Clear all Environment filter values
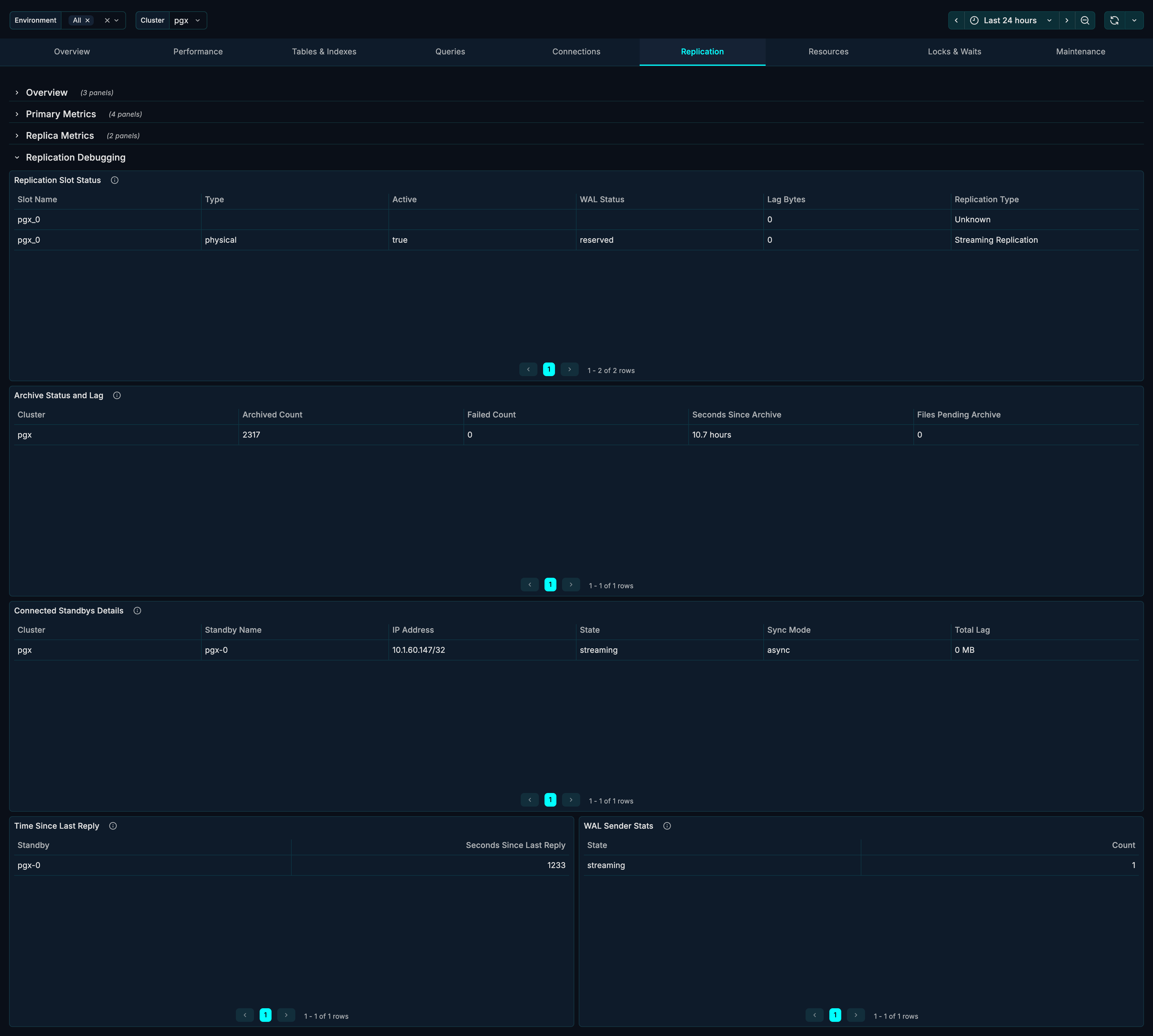Viewport: 1153px width, 1036px height. (x=107, y=20)
